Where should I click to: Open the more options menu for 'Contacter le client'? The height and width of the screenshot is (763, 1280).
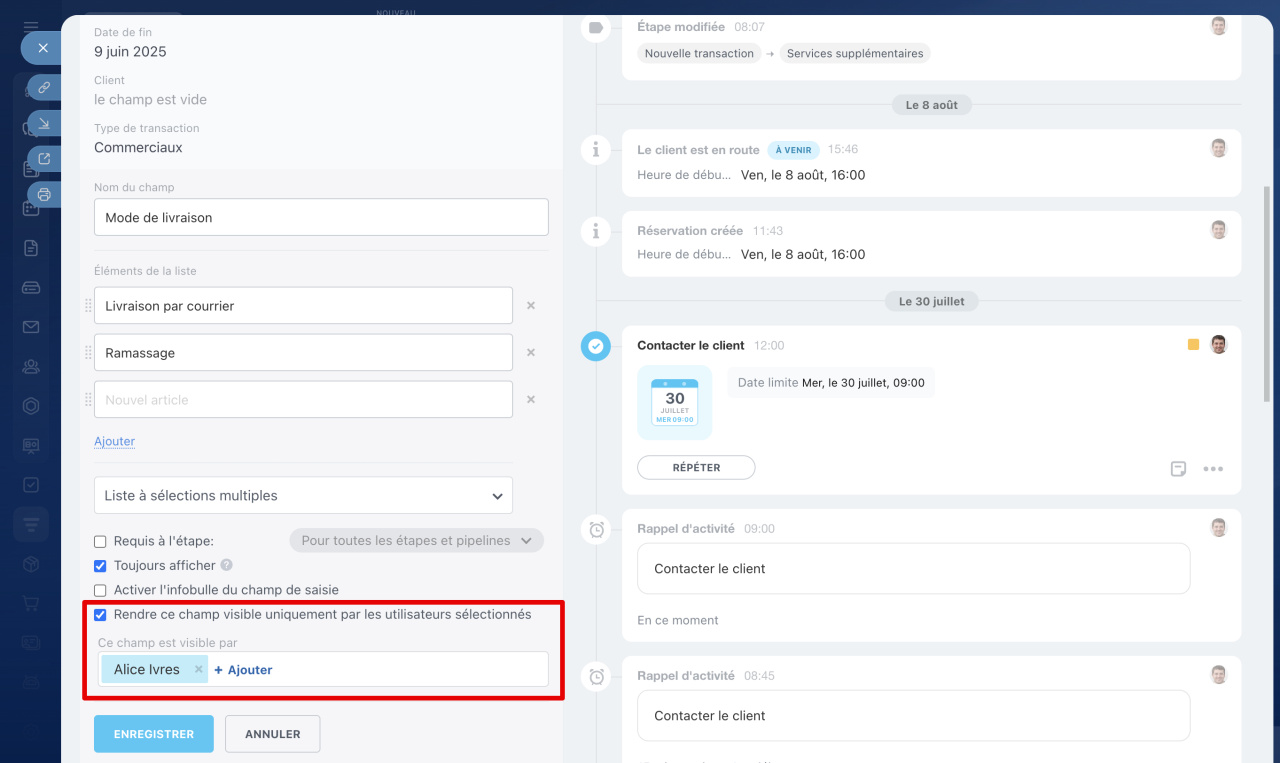coord(1213,469)
